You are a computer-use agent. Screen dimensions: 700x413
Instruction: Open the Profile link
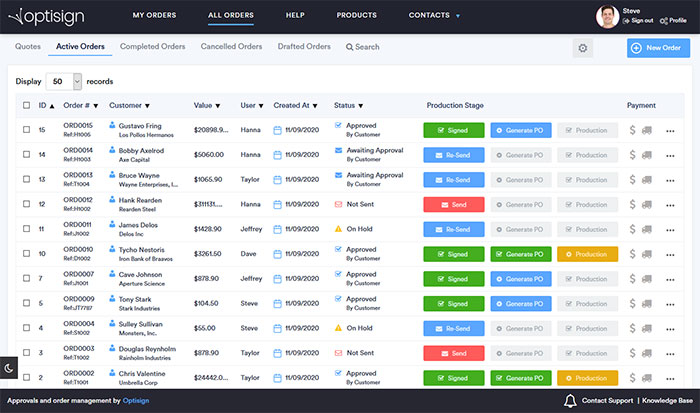pos(673,21)
